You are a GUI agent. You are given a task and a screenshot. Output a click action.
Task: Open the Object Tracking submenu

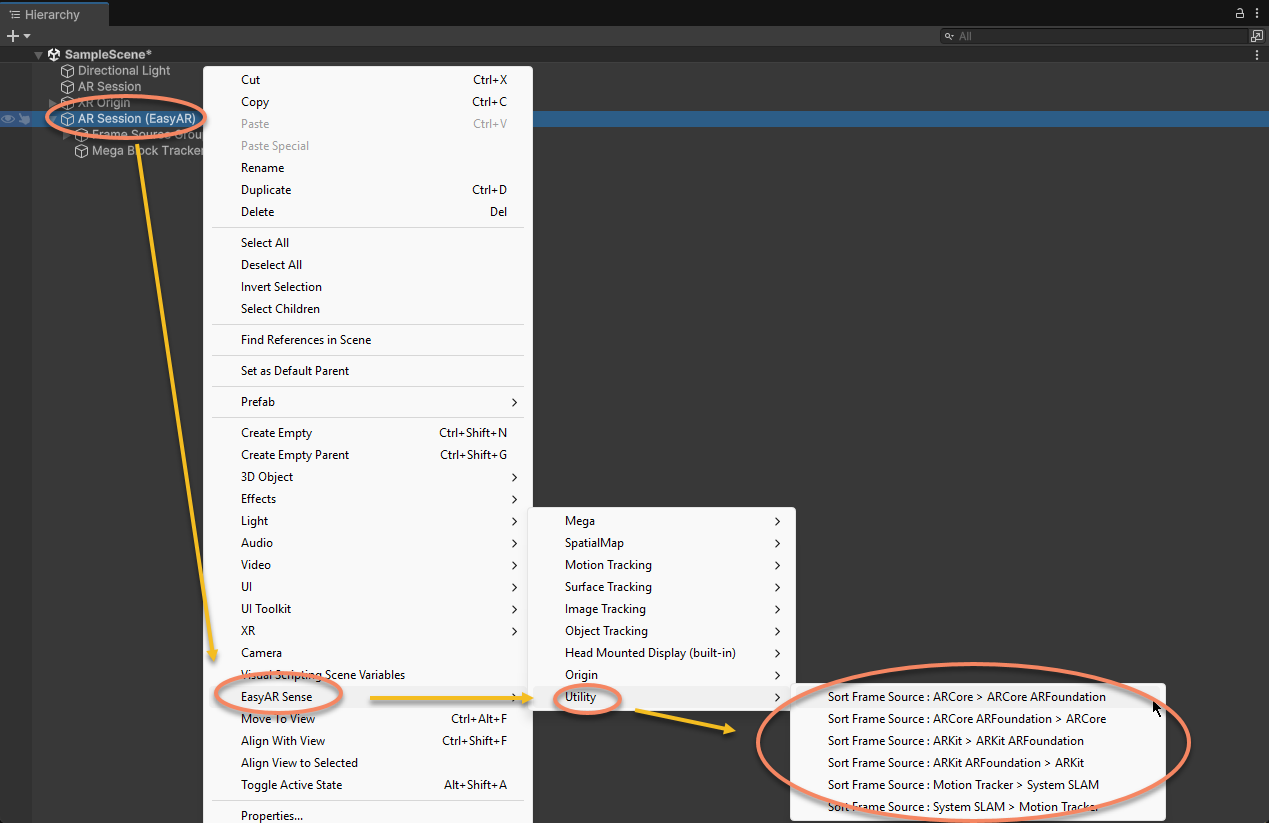pos(661,631)
